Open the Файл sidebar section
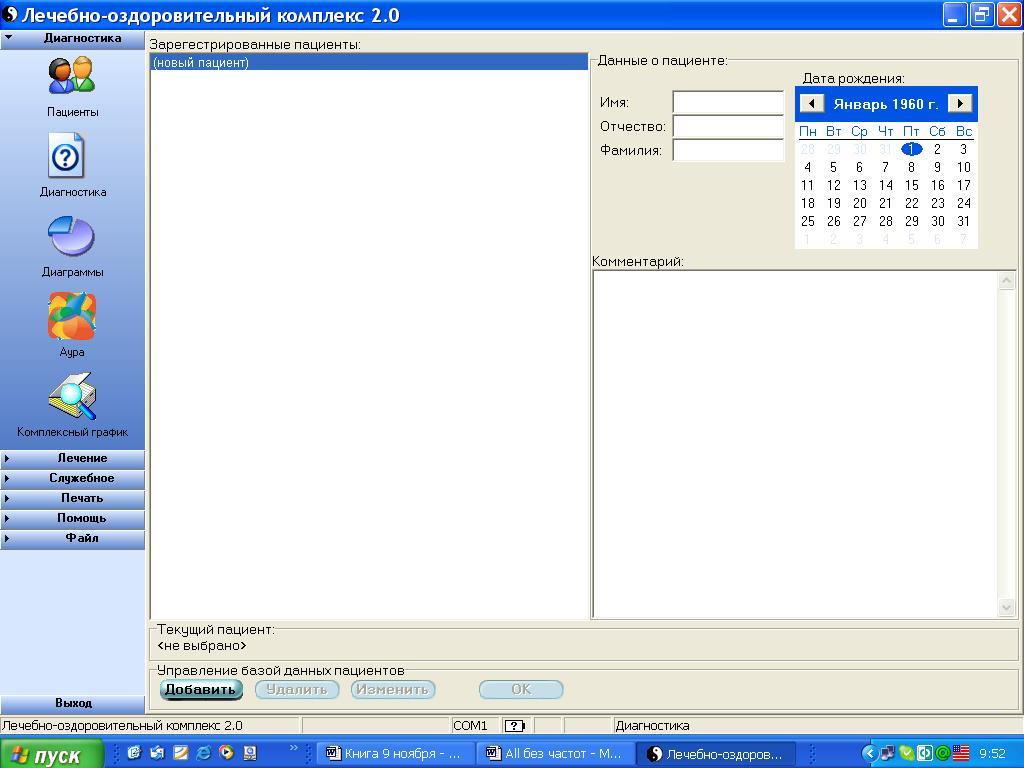This screenshot has height=768, width=1024. [x=73, y=538]
